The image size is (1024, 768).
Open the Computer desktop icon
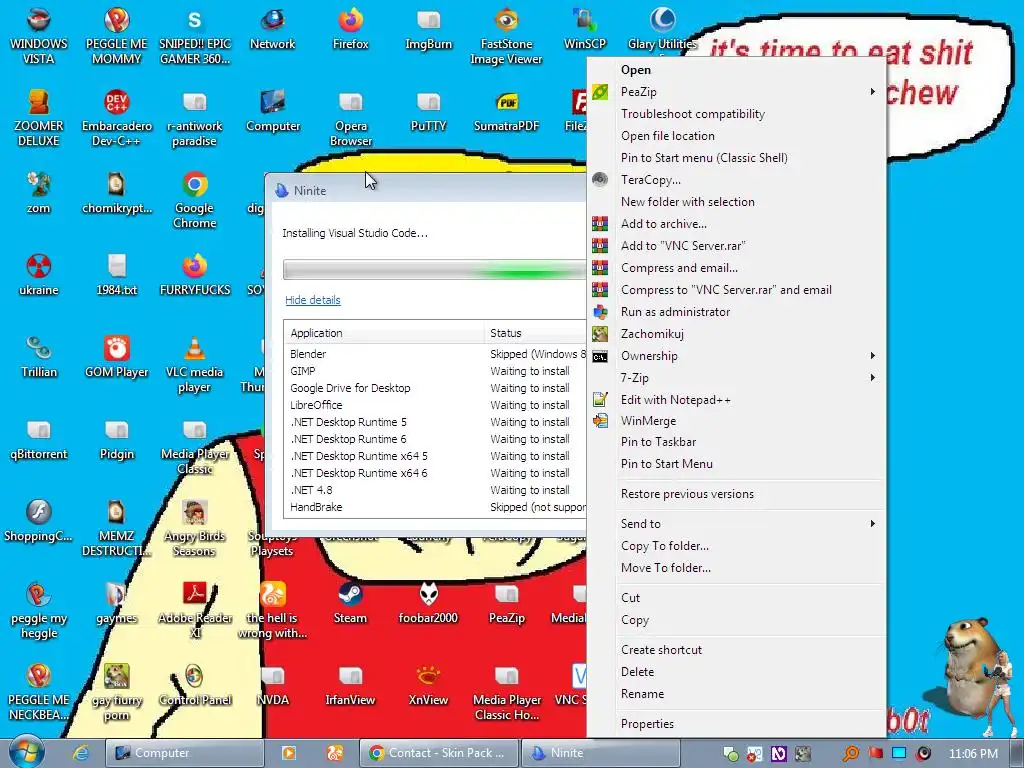point(272,110)
